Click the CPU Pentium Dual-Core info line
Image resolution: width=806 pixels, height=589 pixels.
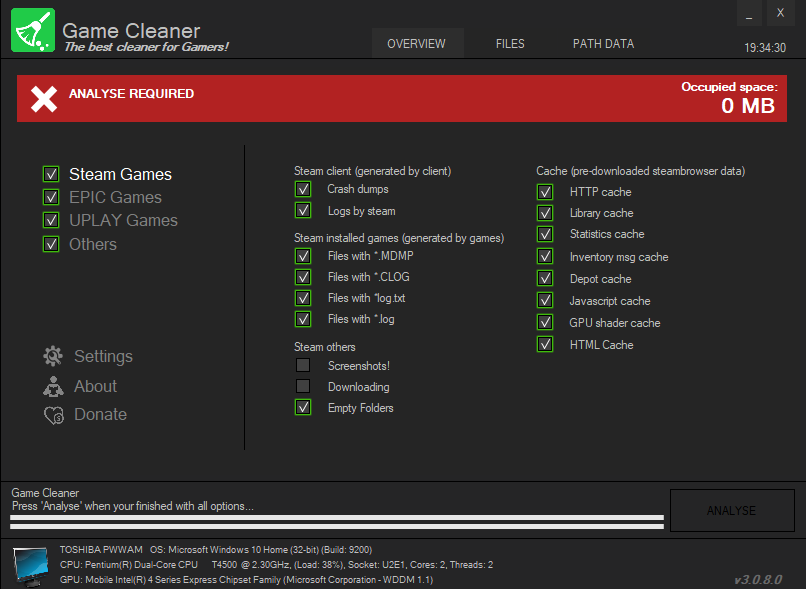[x=277, y=565]
